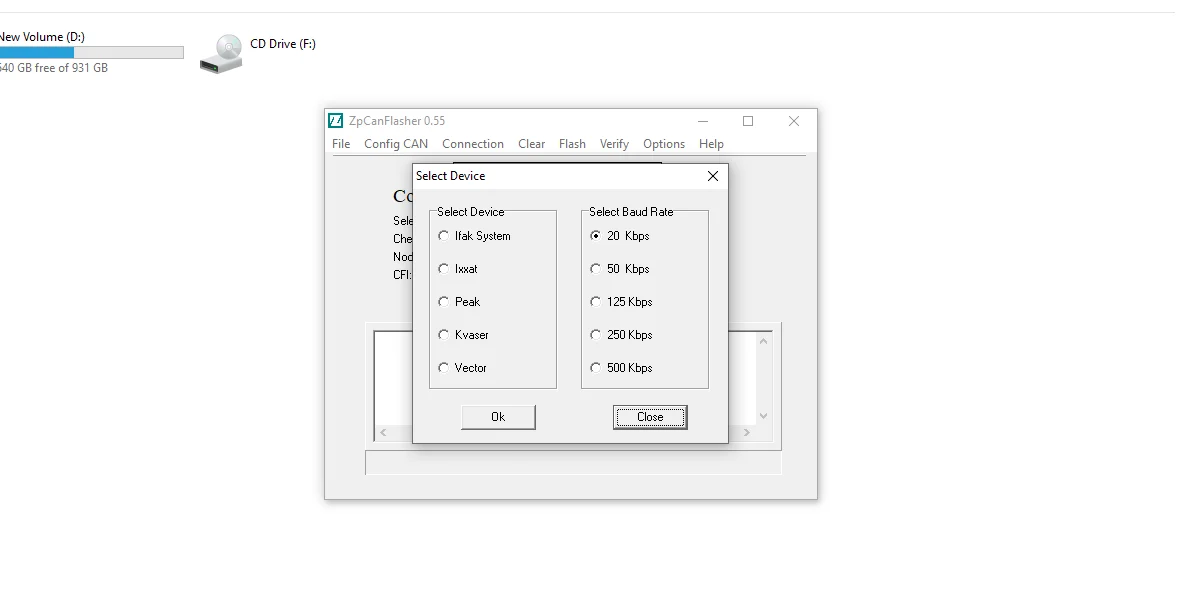Click the log horizontal scroll right arrow
Viewport: 1180px width, 595px height.
click(747, 433)
